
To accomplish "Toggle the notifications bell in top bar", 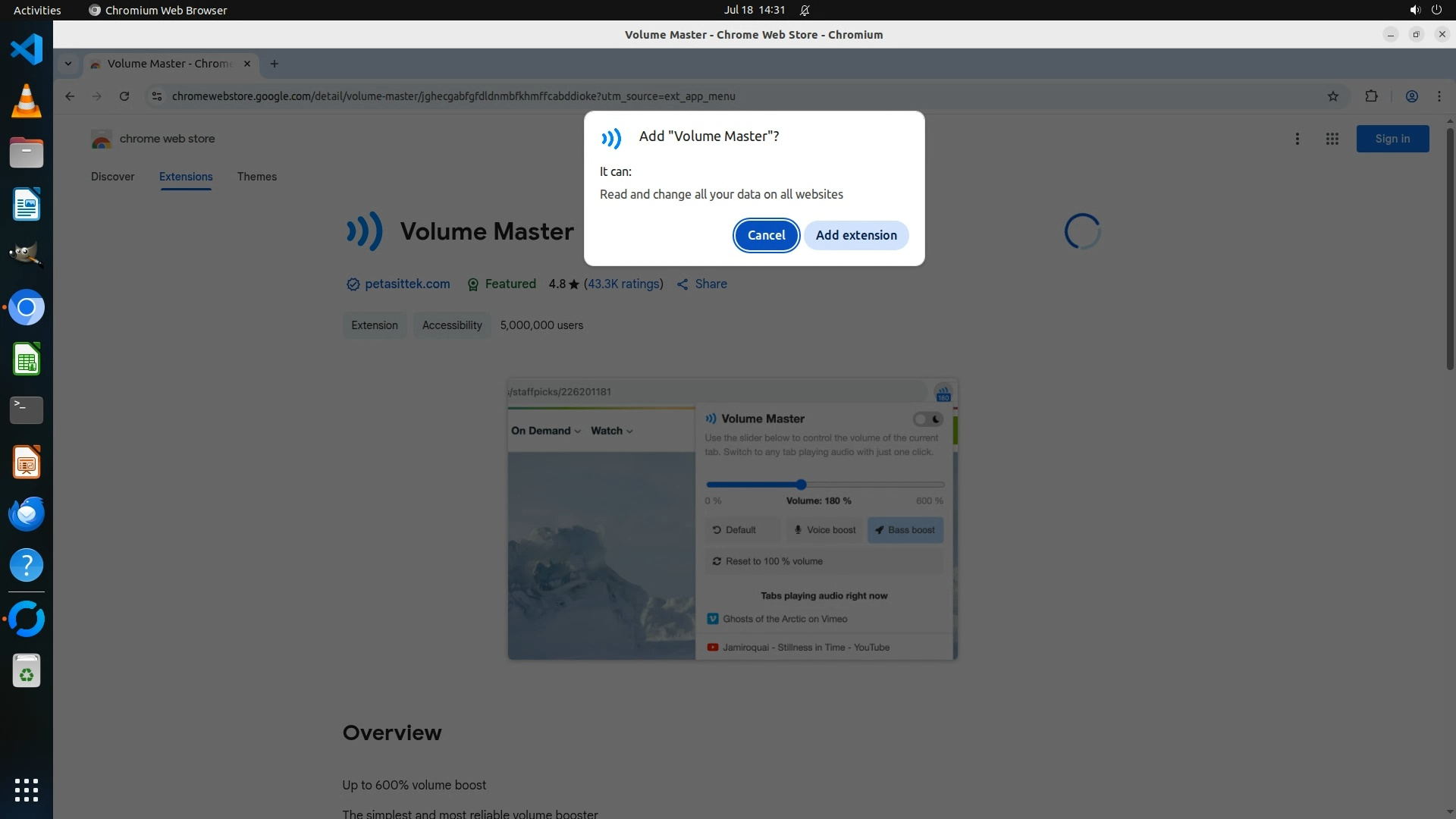I will pos(805,10).
